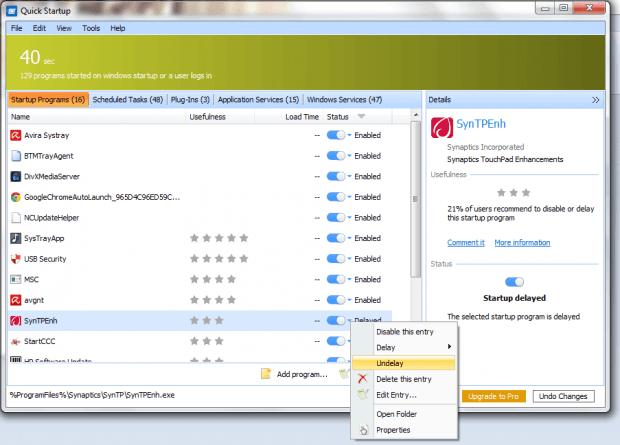Open status dropdown arrow for DivXMediaServer
This screenshot has height=445, width=620.
[350, 176]
